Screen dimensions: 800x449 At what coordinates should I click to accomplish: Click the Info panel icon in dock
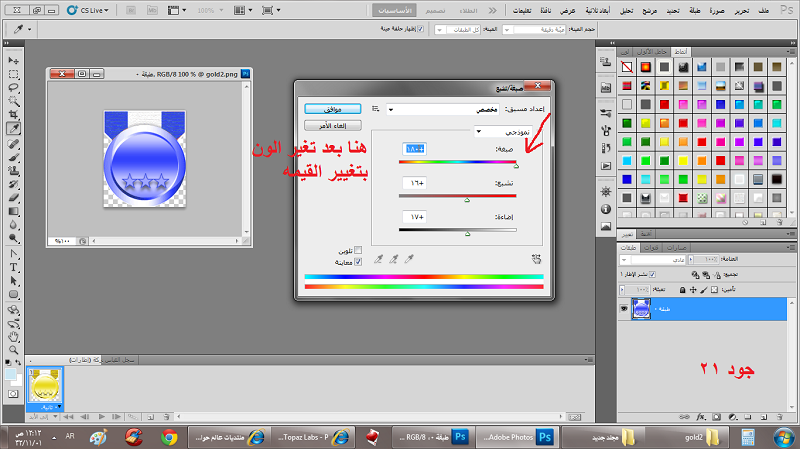point(604,209)
